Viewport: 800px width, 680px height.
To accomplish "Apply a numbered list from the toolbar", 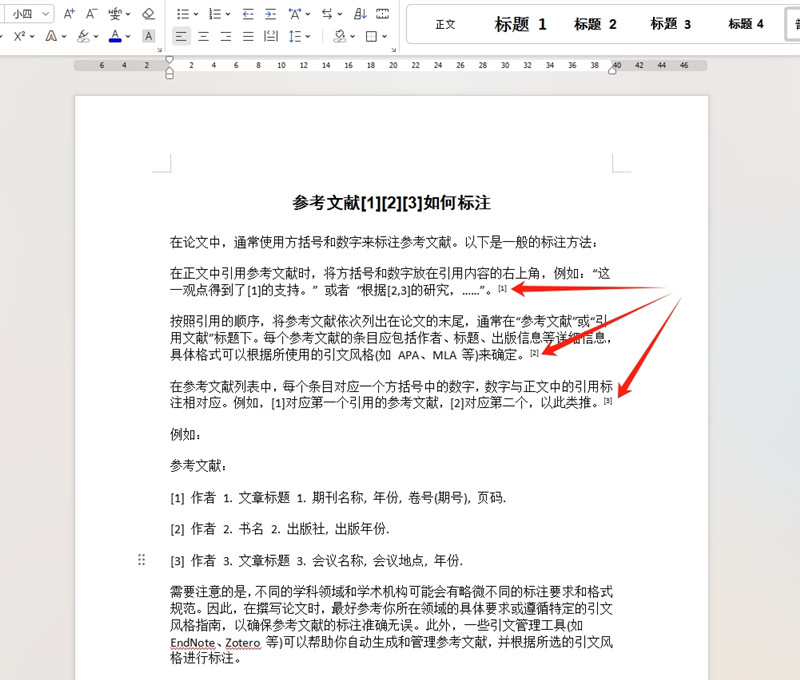I will pyautogui.click(x=213, y=13).
